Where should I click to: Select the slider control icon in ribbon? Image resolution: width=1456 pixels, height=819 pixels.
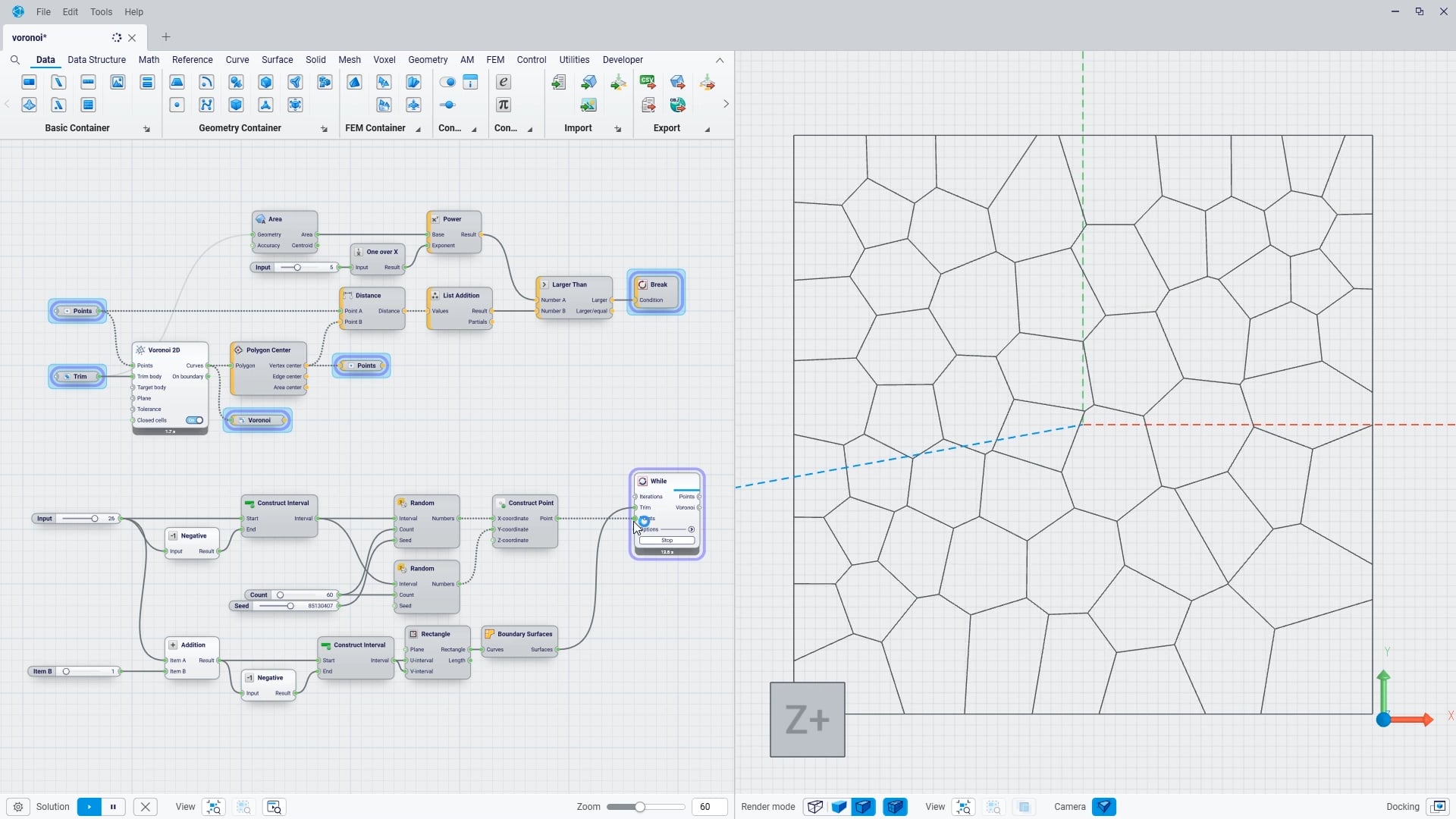coord(447,105)
